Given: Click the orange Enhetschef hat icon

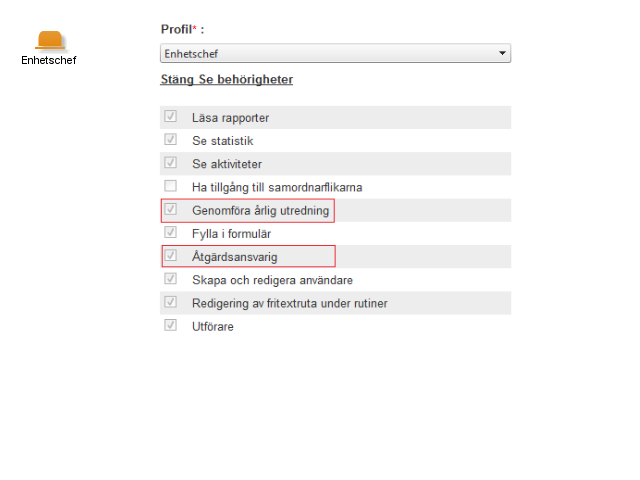Looking at the screenshot, I should coord(50,40).
